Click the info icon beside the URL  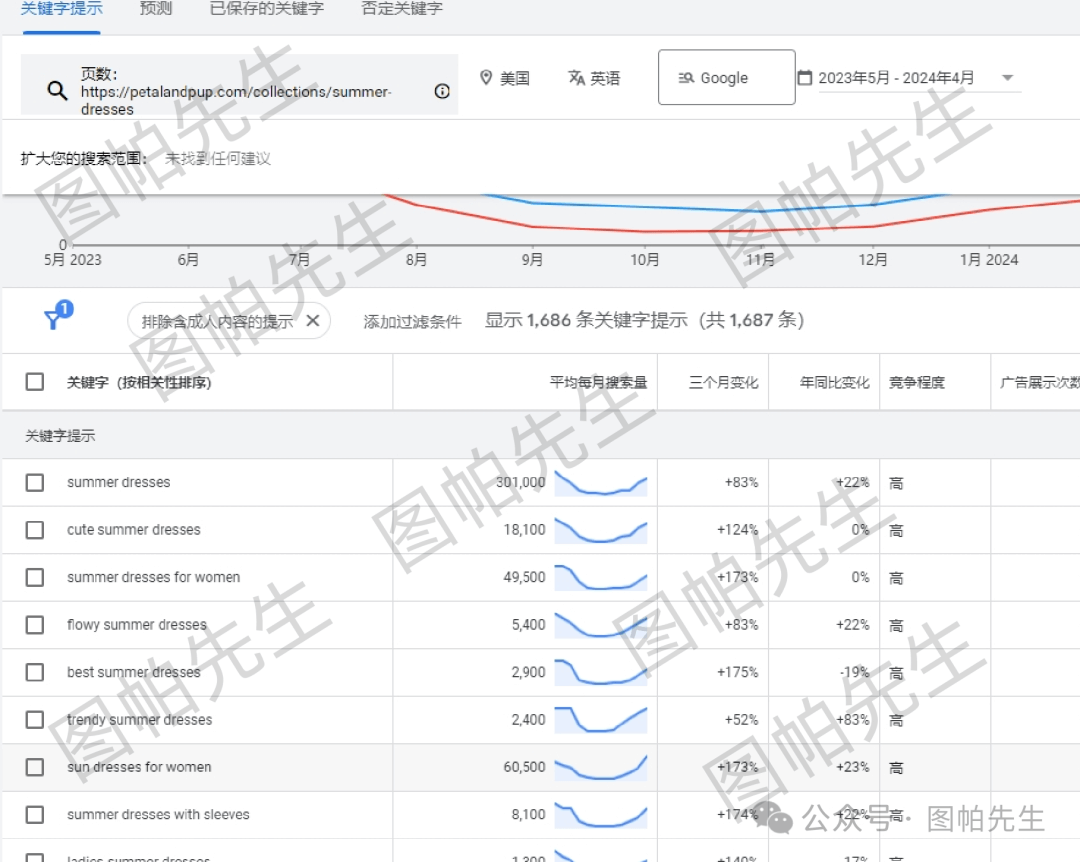tap(442, 91)
